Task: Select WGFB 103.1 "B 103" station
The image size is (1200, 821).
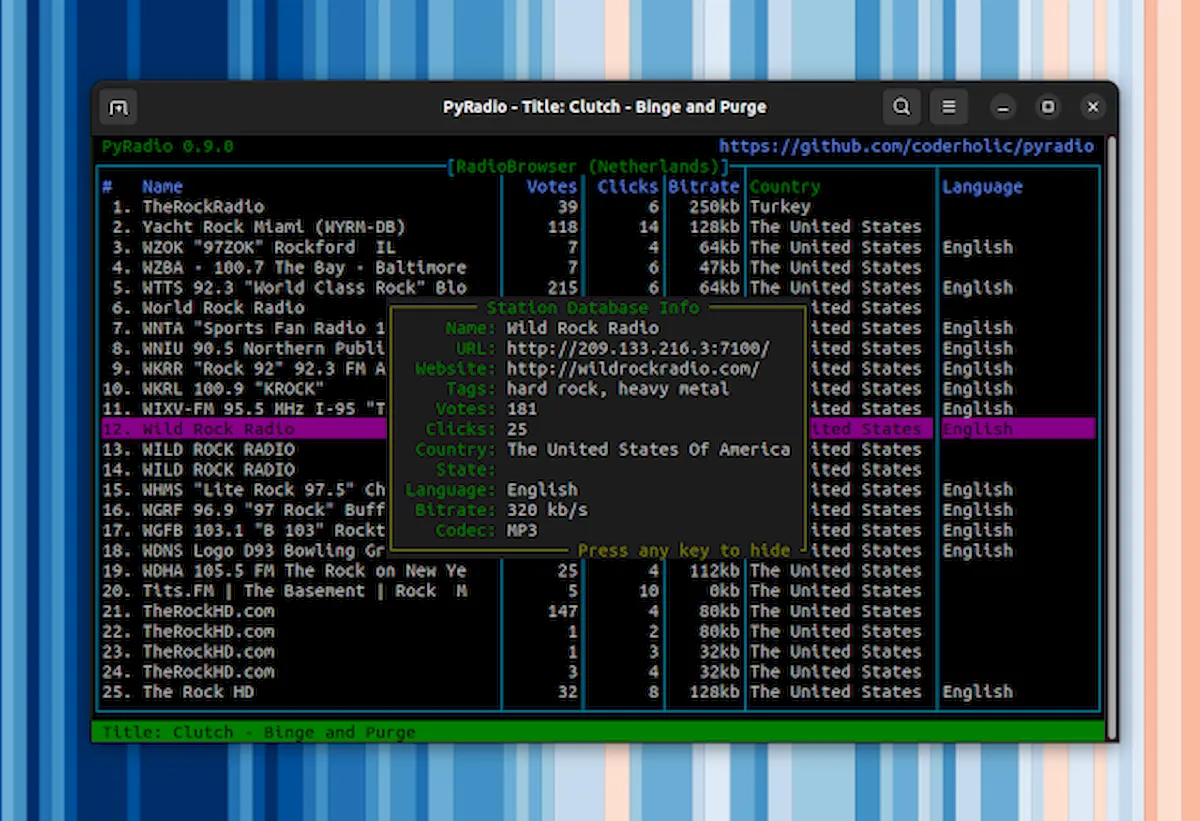Action: tap(244, 530)
